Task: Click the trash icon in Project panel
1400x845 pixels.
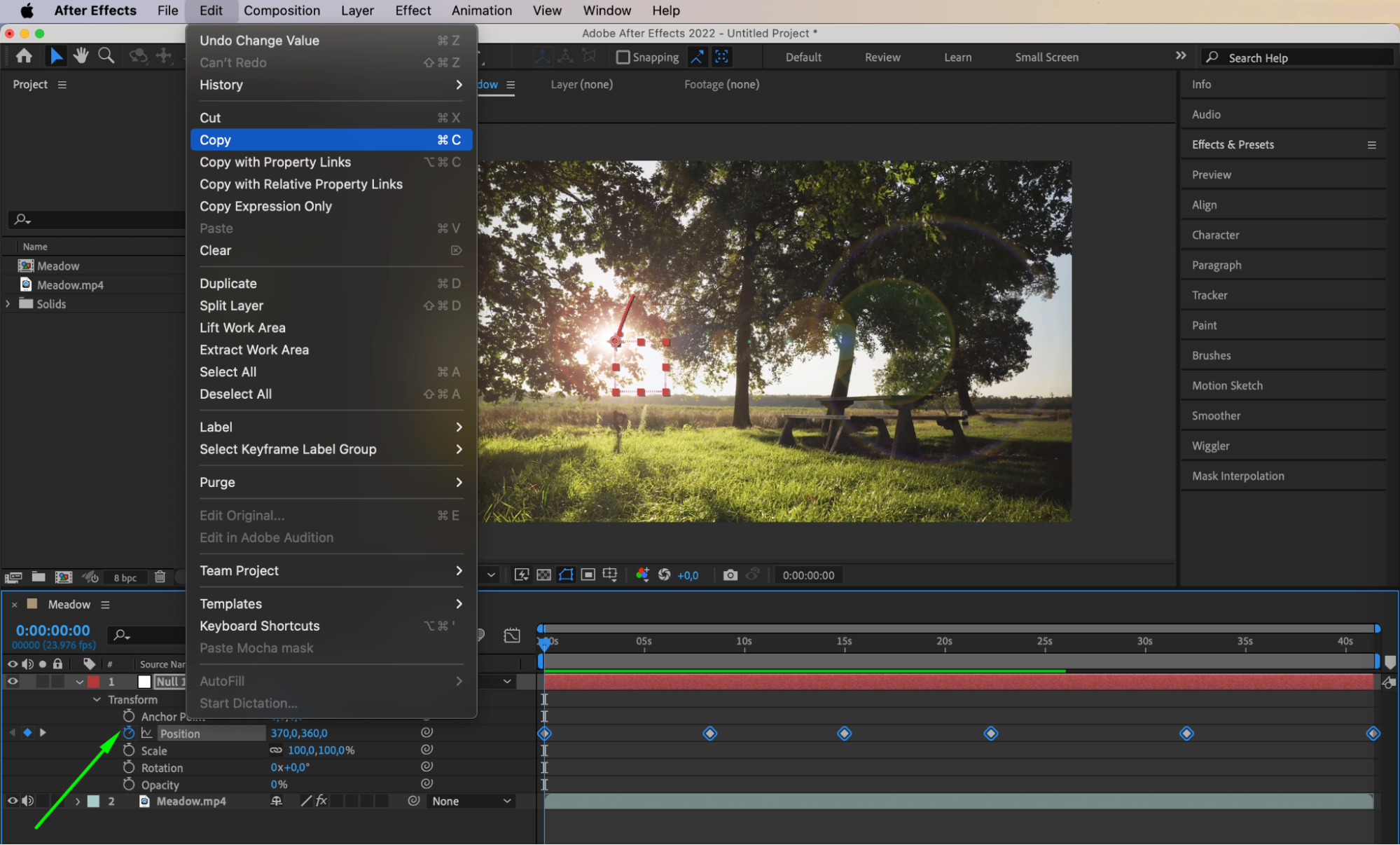Action: click(160, 577)
